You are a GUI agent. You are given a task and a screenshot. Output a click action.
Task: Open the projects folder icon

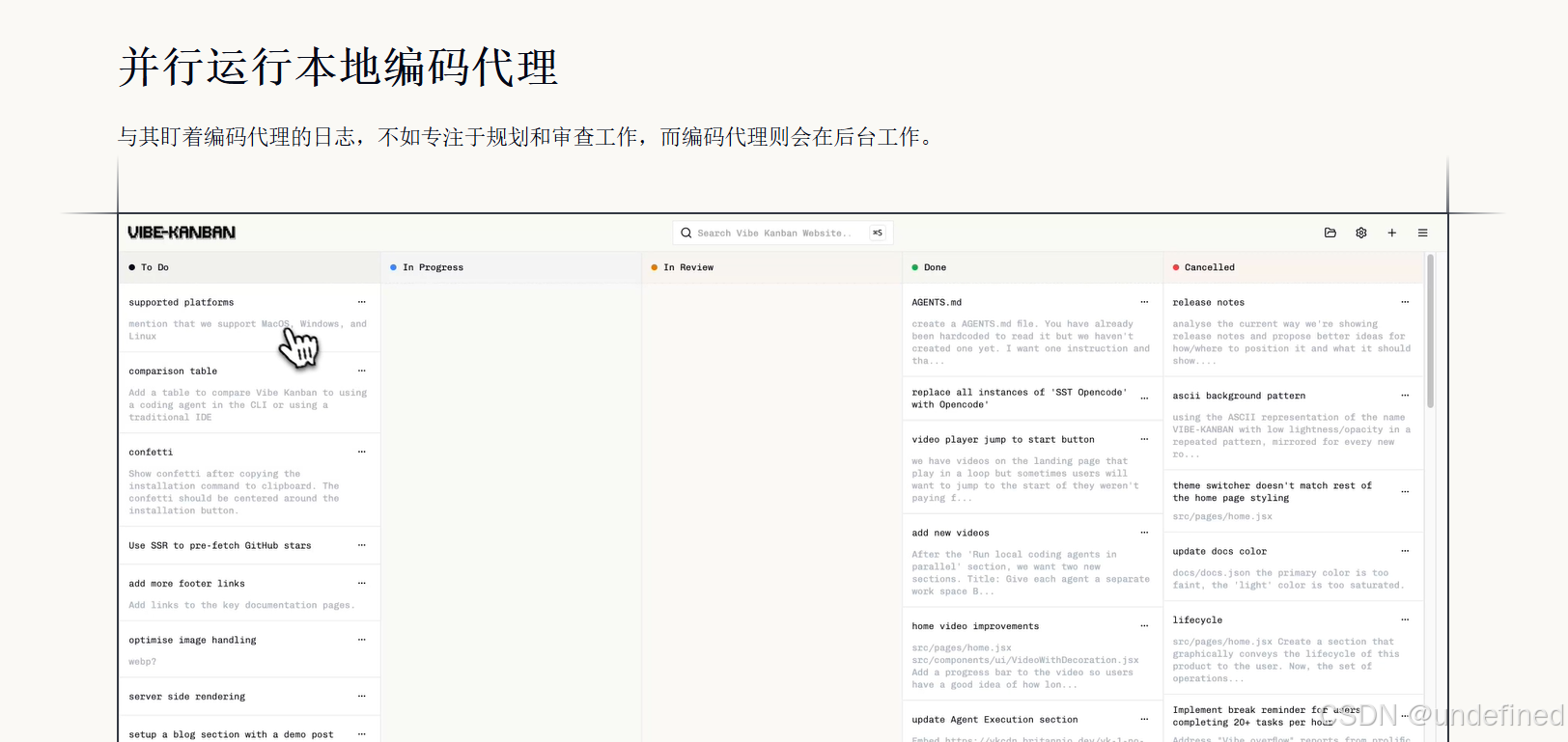coord(1330,233)
